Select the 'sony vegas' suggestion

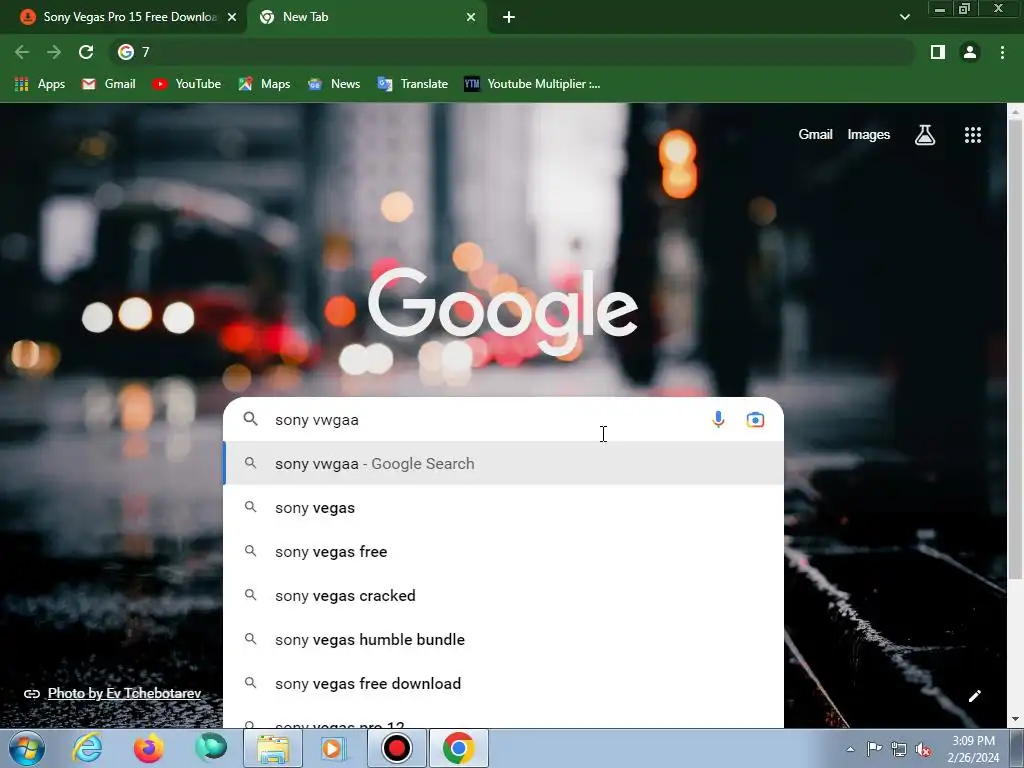pyautogui.click(x=504, y=507)
